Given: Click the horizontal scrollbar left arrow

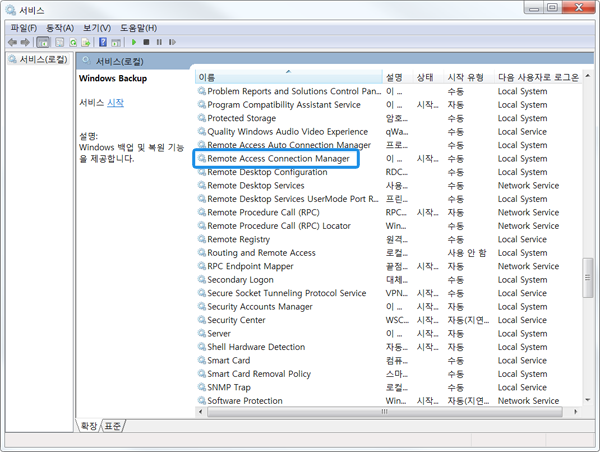Looking at the screenshot, I should 201,412.
